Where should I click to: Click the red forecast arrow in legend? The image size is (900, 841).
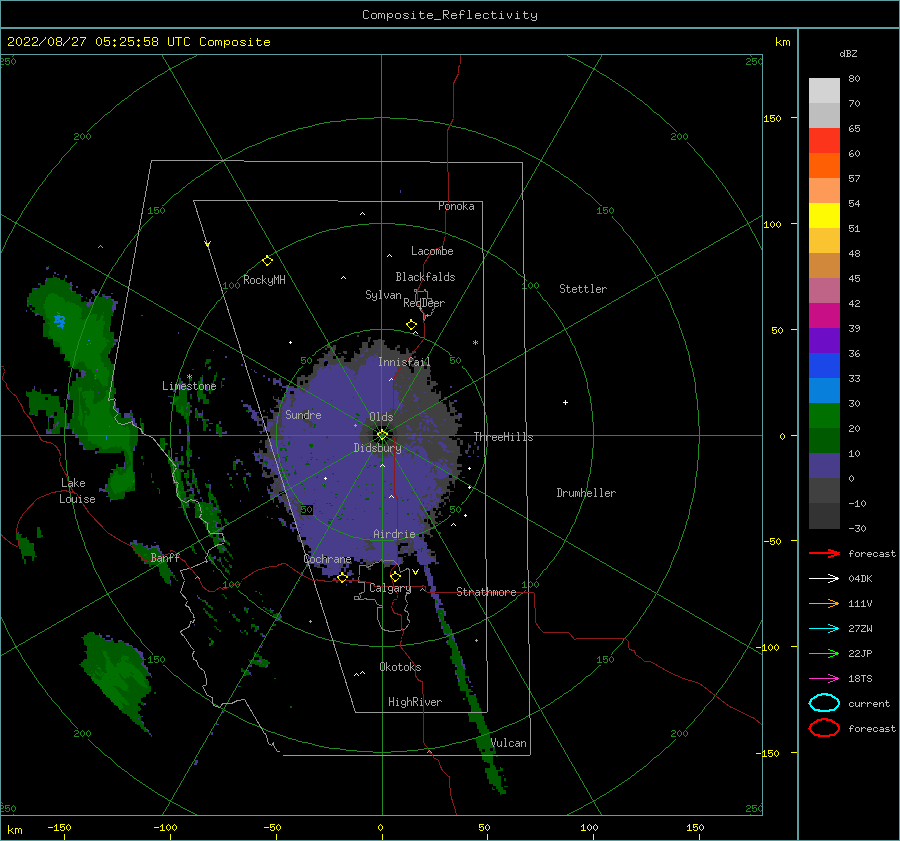click(x=824, y=553)
